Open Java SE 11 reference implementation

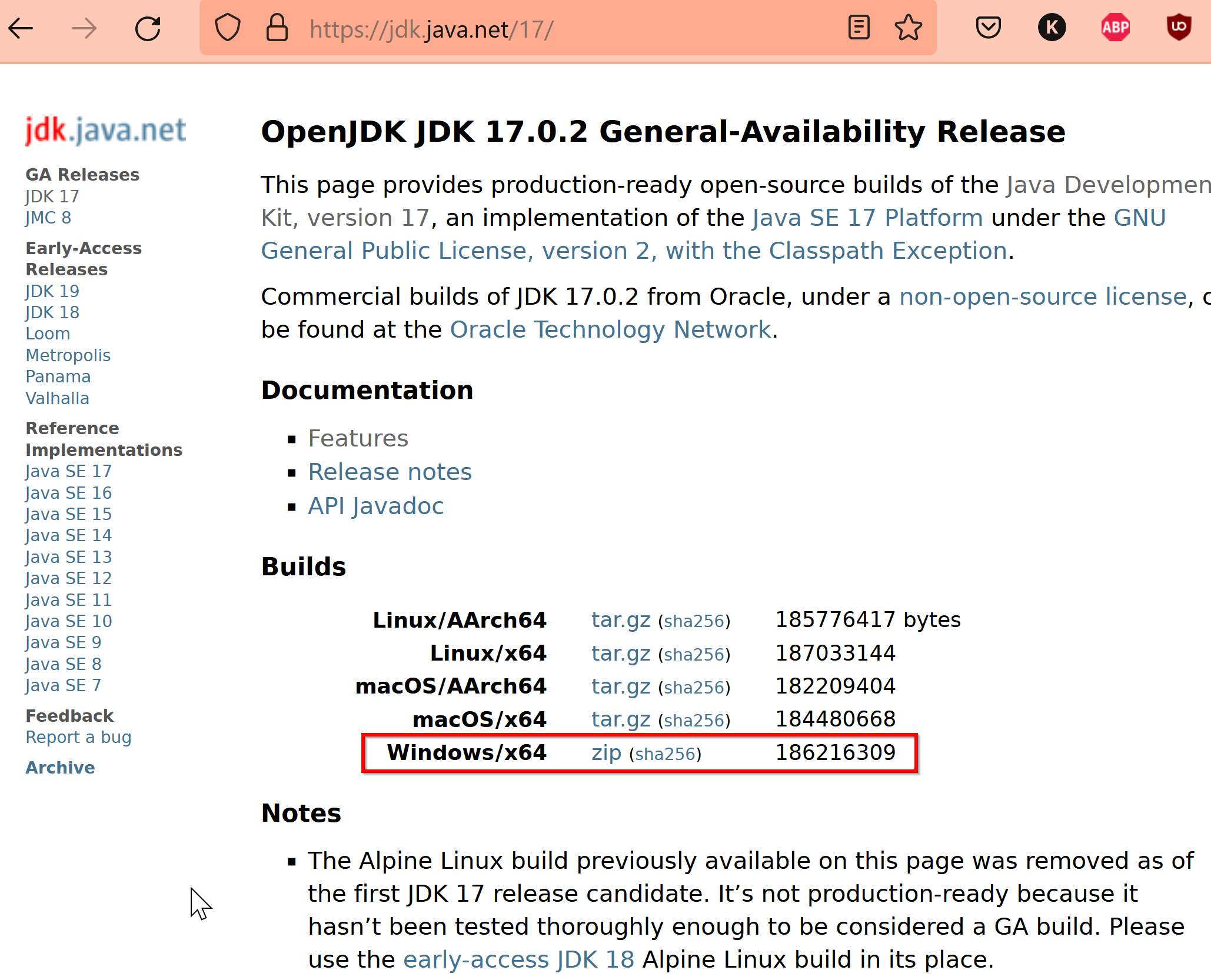tap(68, 600)
